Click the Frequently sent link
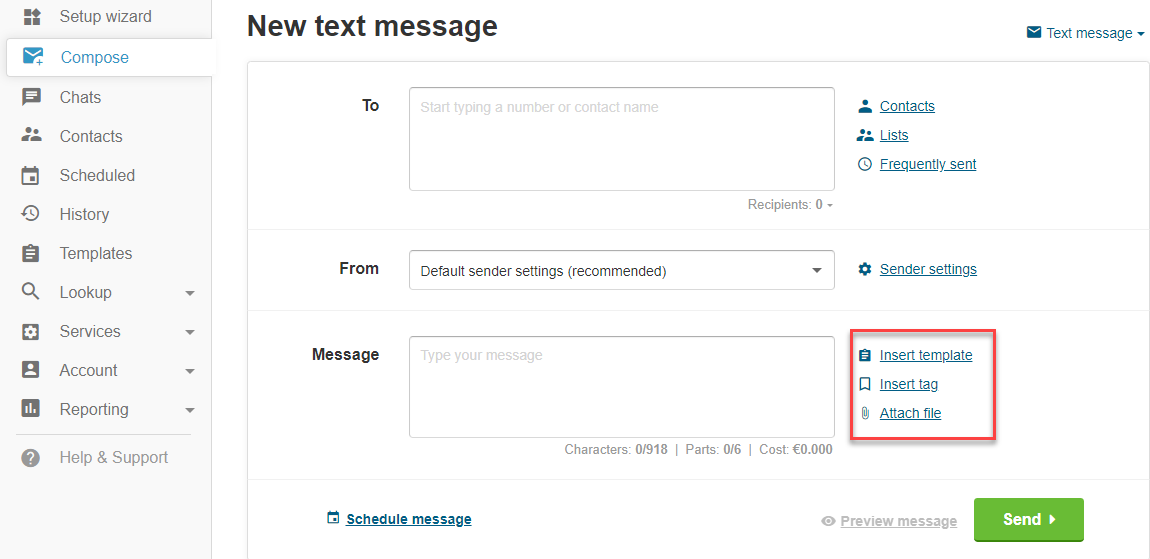This screenshot has width=1150, height=559. [928, 164]
